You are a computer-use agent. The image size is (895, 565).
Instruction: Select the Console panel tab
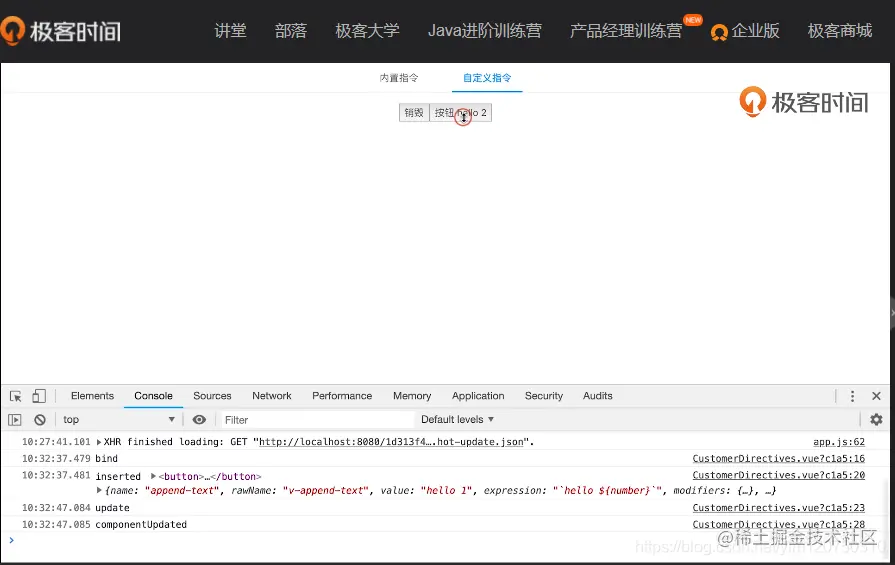point(154,396)
